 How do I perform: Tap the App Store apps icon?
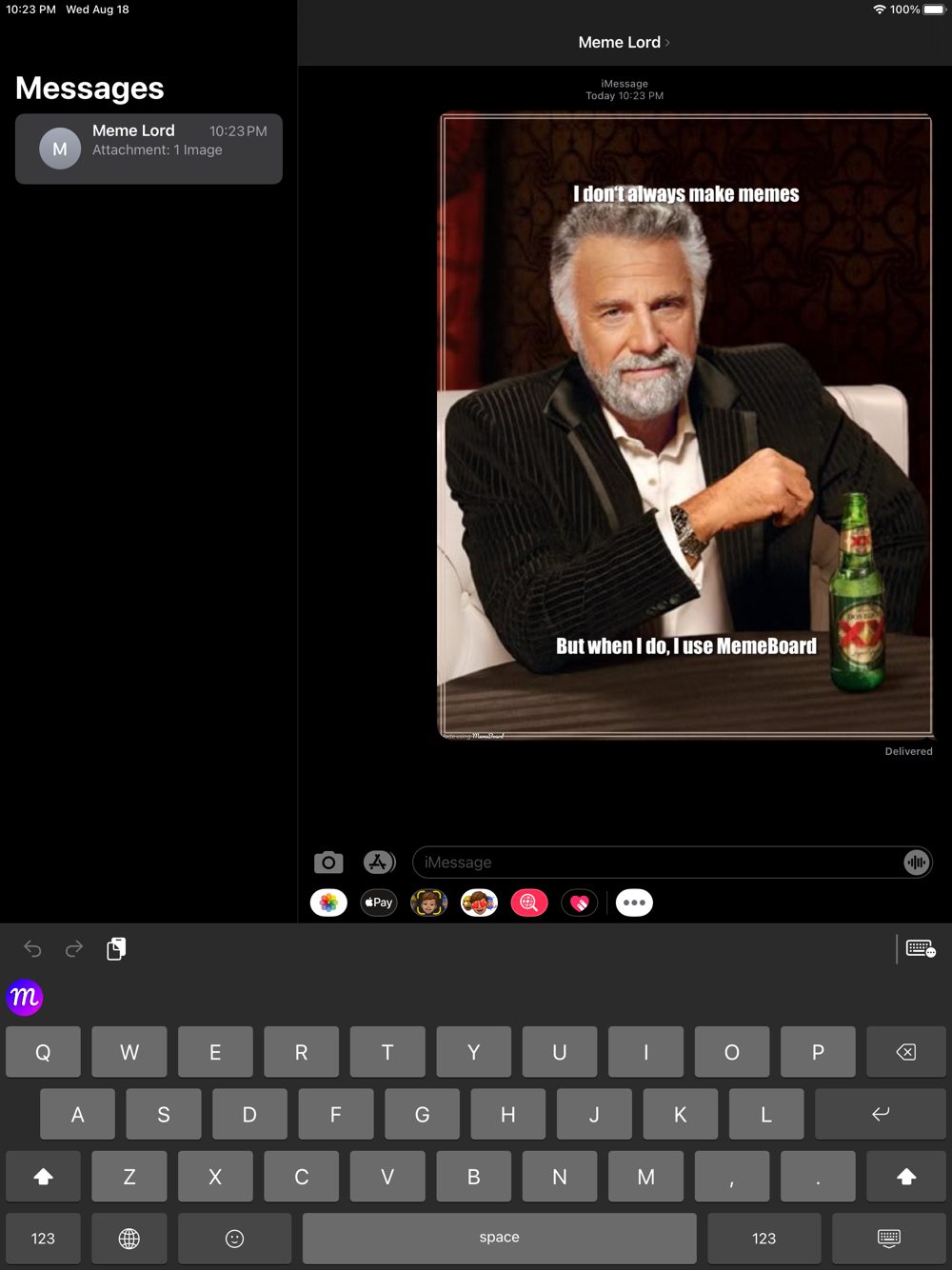(379, 863)
